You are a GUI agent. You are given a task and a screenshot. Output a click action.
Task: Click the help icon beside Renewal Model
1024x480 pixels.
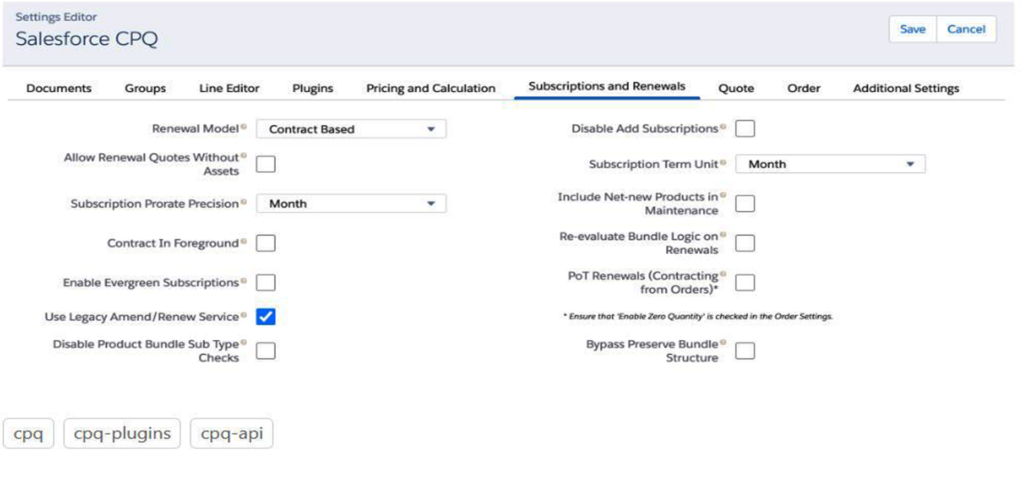(x=244, y=128)
